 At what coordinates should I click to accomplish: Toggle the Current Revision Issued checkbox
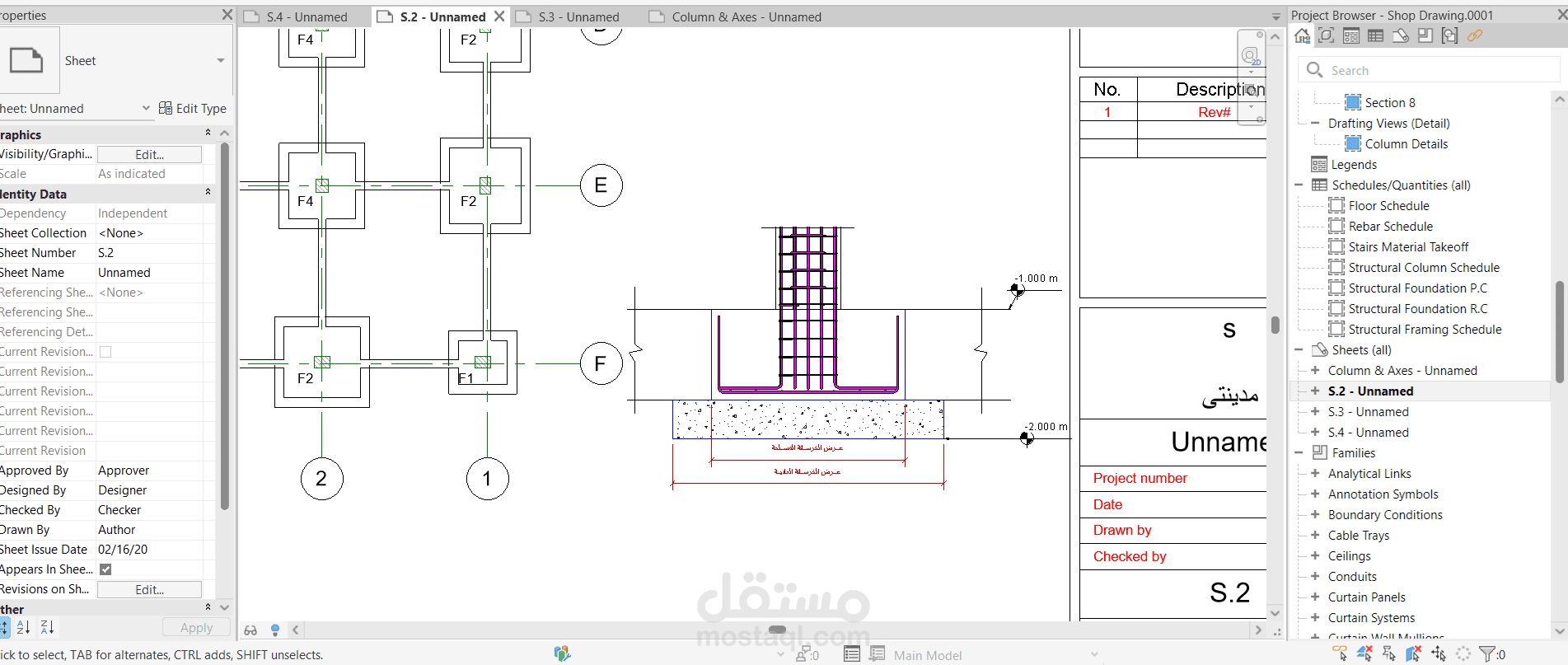coord(105,352)
